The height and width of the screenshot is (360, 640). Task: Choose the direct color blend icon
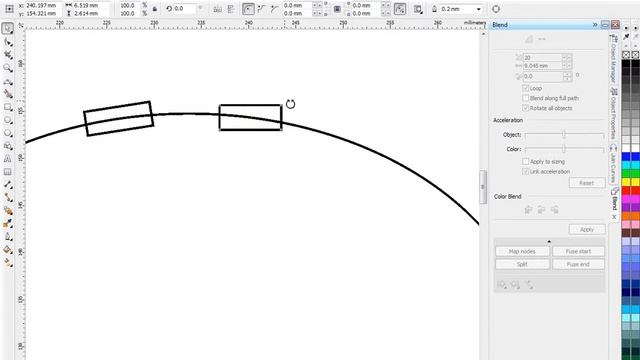click(x=528, y=210)
